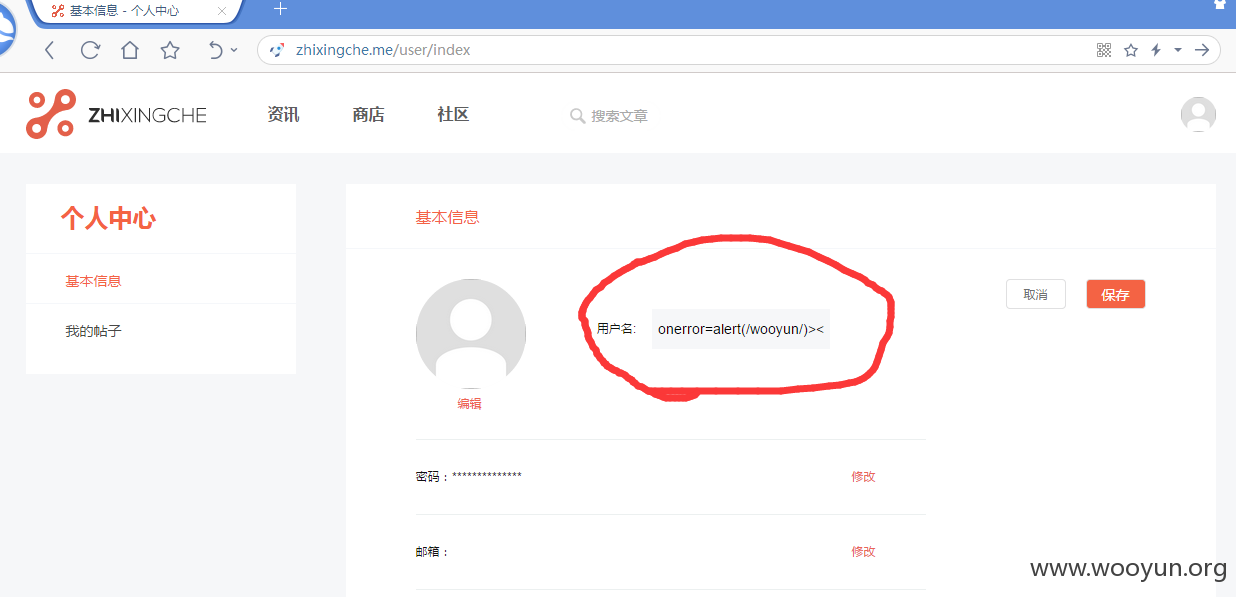
Task: Close the 基本信息 - 个人中心 tab
Action: (x=222, y=11)
